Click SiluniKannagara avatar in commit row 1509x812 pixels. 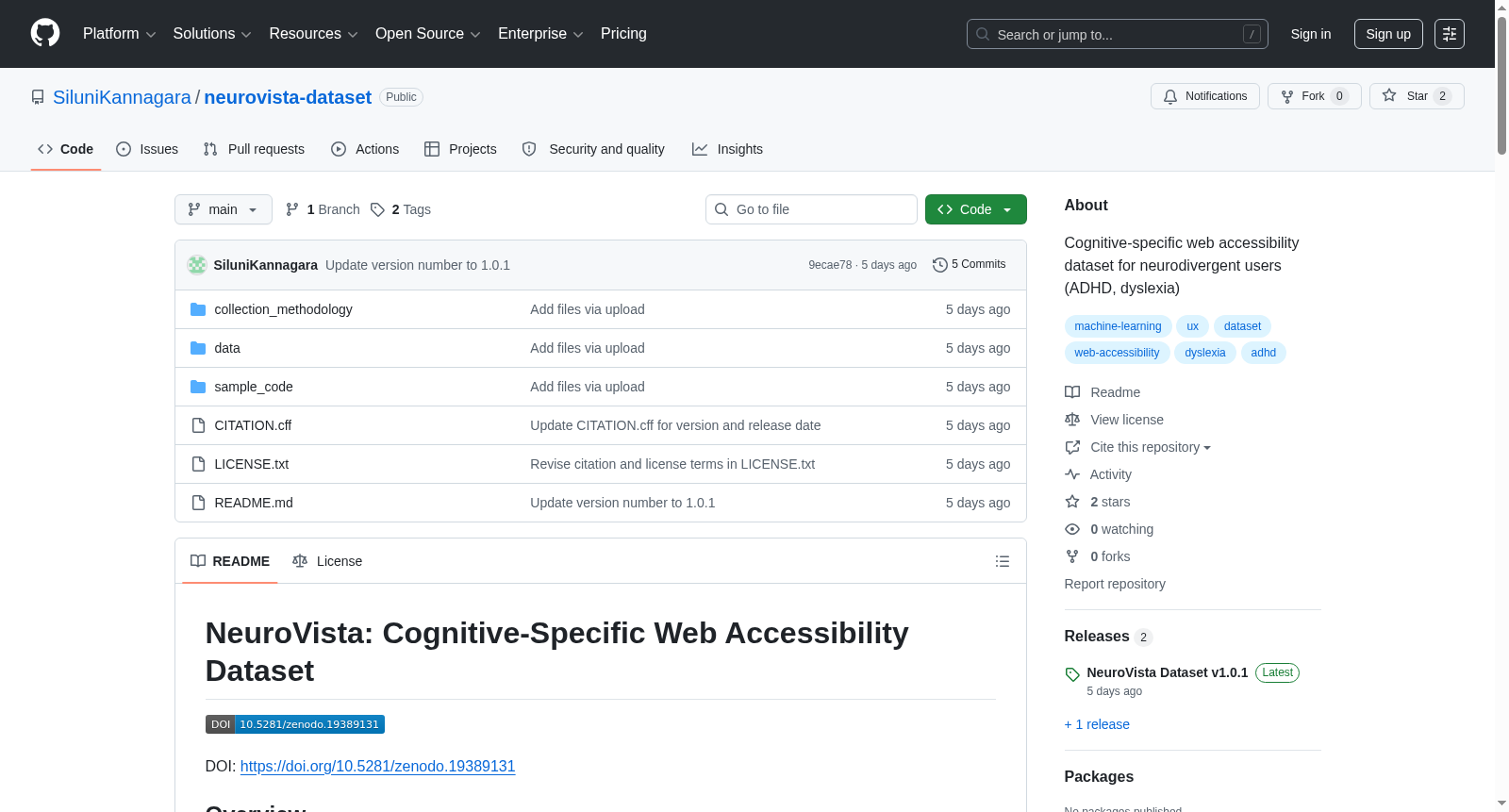197,265
